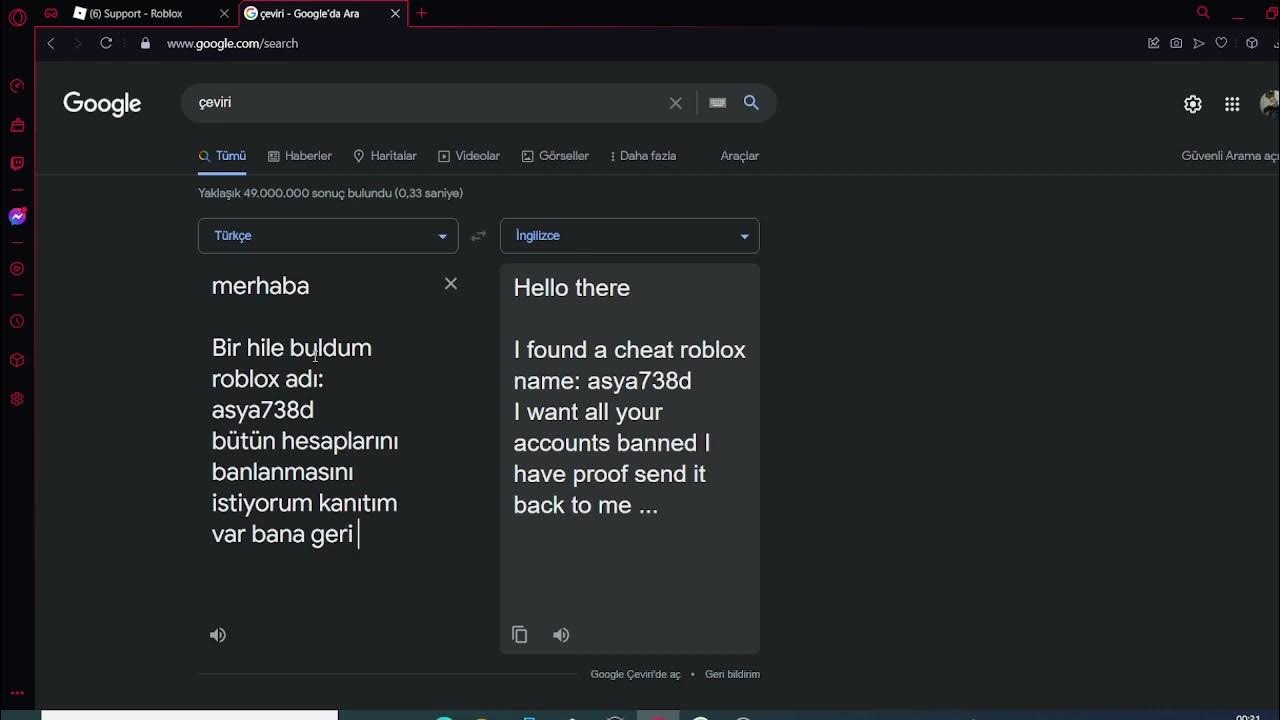Viewport: 1280px width, 720px height.
Task: Click the results count text
Action: pos(330,193)
